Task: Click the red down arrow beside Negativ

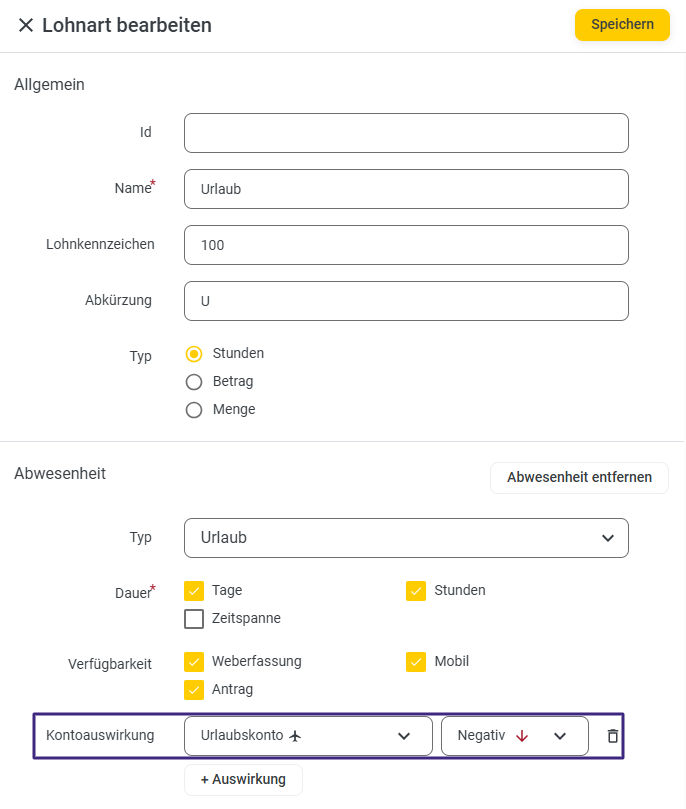Action: point(521,736)
